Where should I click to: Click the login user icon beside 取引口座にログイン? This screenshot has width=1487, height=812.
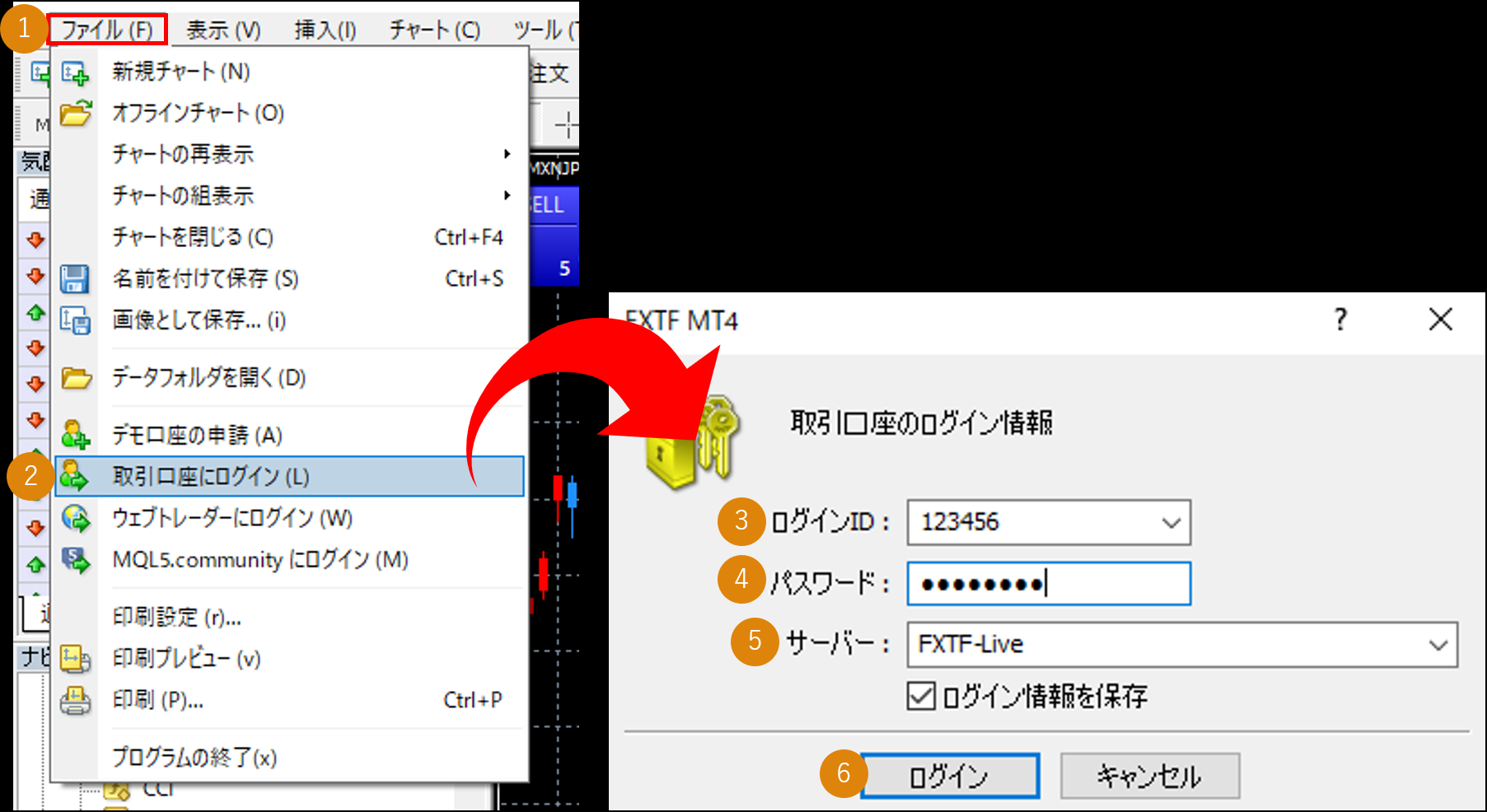click(x=74, y=476)
